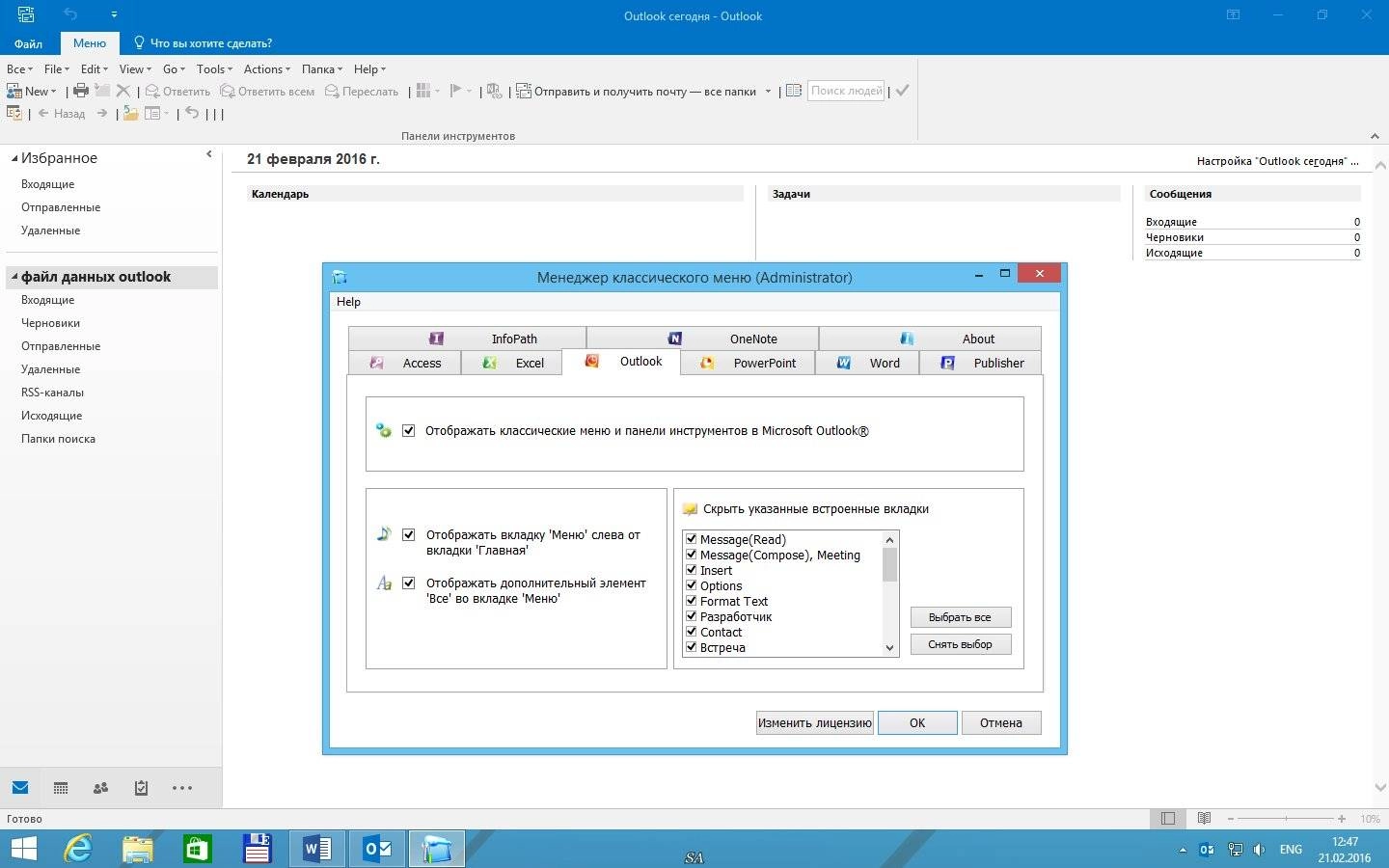Uncheck Message(Read) in hidden tabs list
Viewport: 1389px width, 868px height.
click(x=692, y=539)
